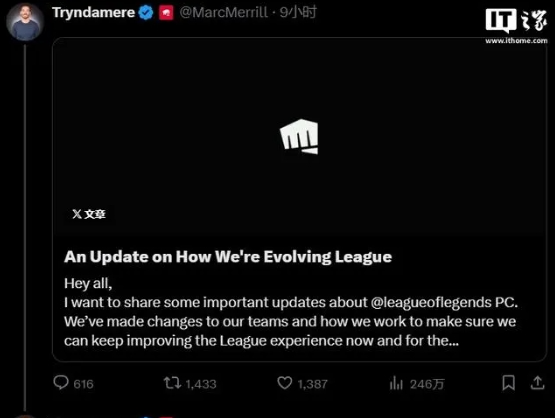
Task: Open 'An Update on How We're Evolving League' title
Action: point(228,257)
